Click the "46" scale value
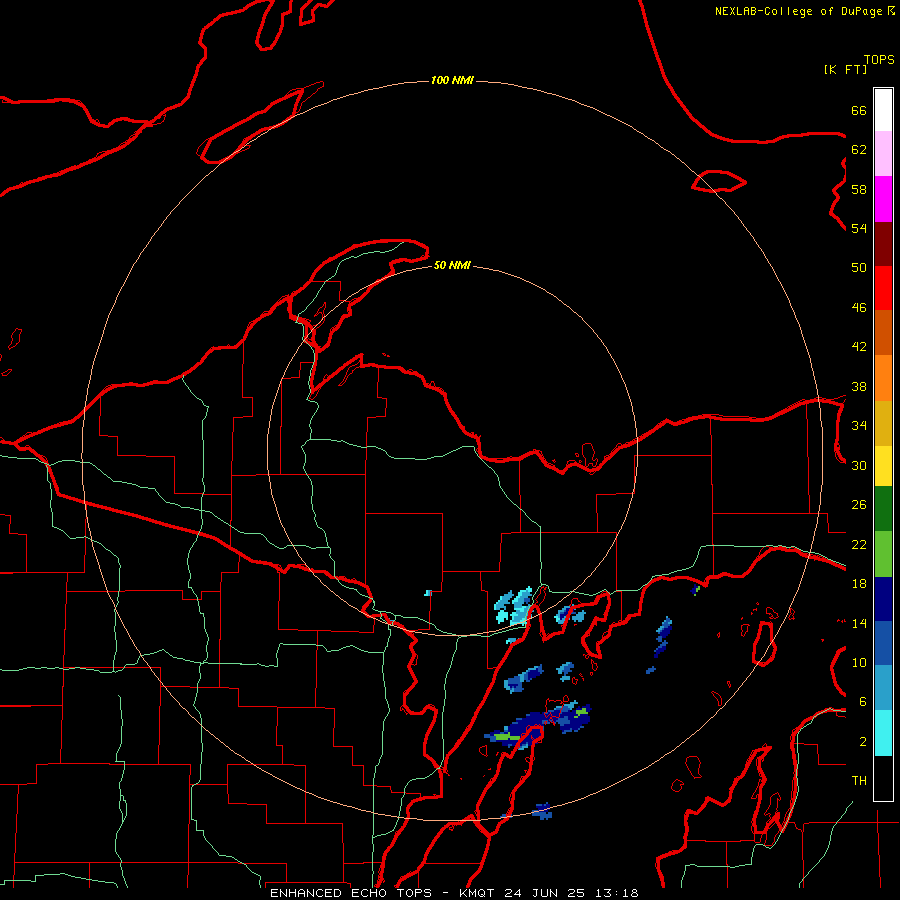The image size is (900, 900). [x=859, y=308]
